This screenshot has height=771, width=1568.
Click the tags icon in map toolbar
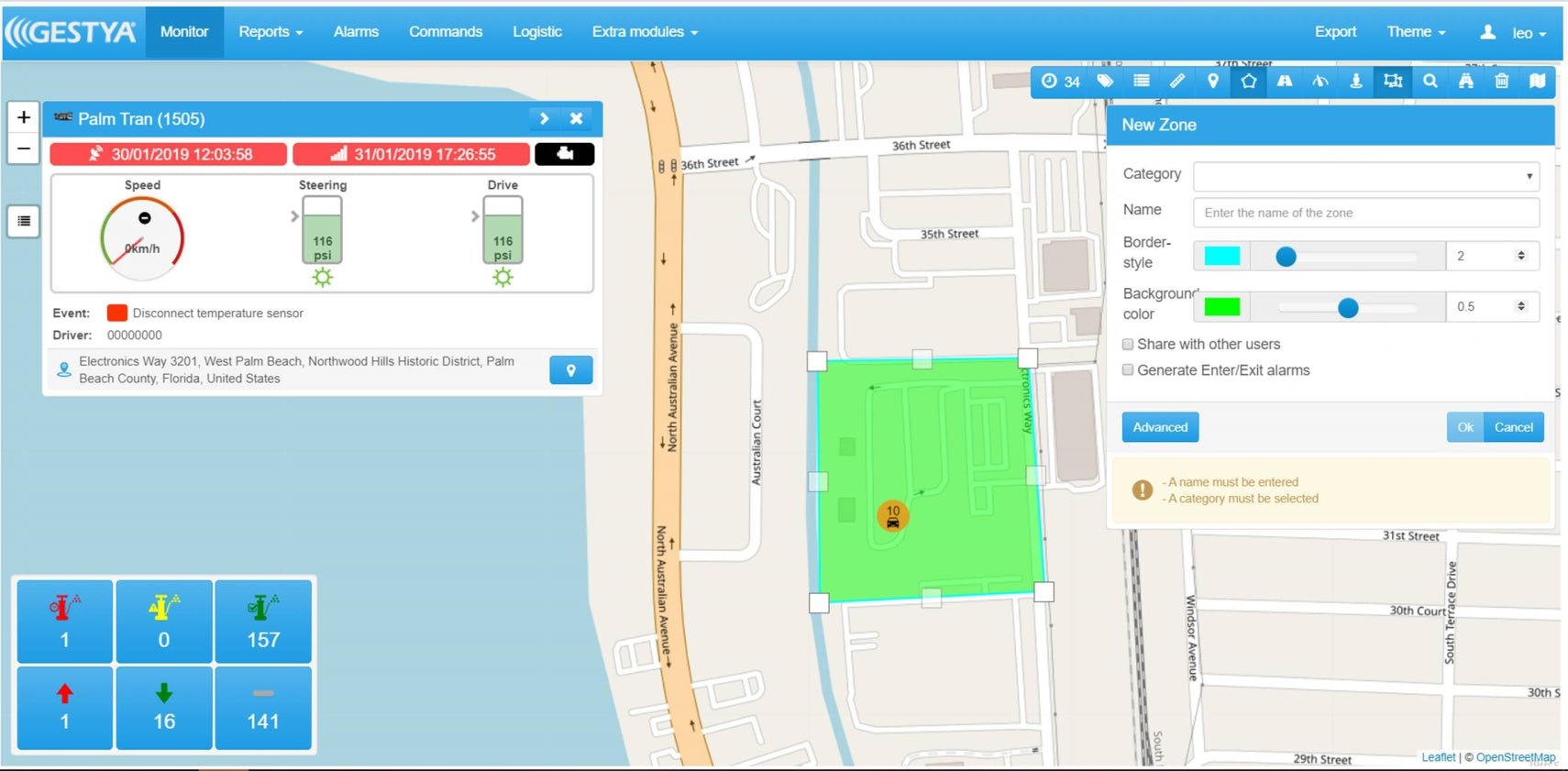click(x=1105, y=82)
